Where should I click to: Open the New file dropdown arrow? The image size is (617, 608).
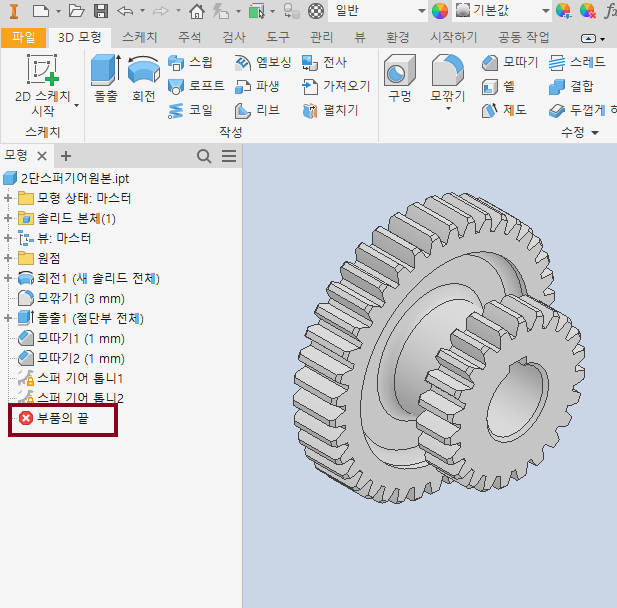(x=58, y=11)
